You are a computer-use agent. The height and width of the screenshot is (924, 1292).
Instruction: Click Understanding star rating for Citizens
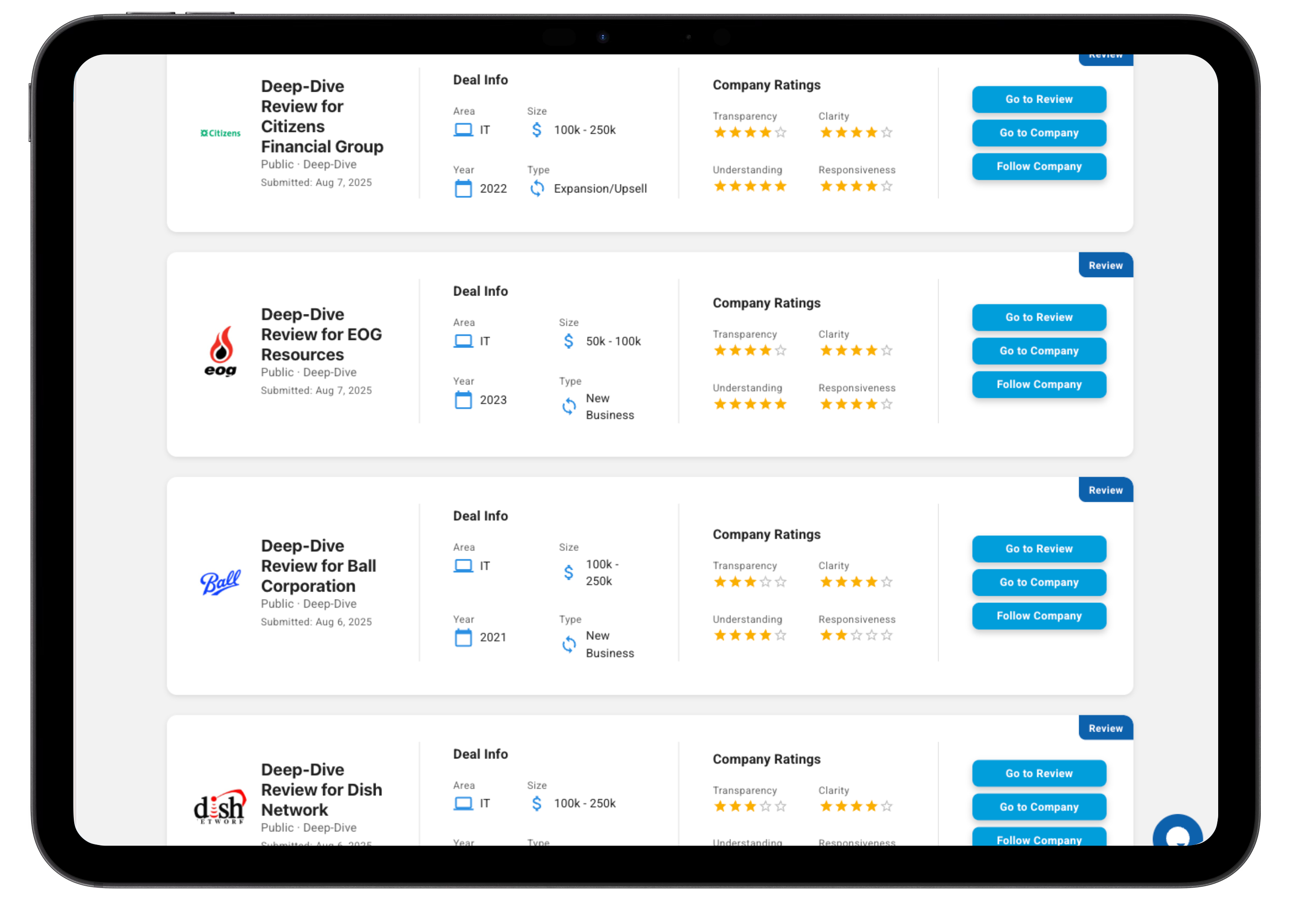(750, 186)
